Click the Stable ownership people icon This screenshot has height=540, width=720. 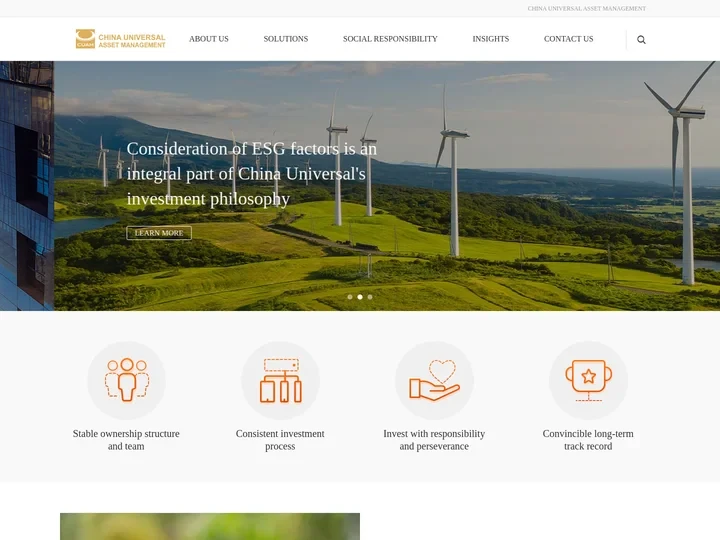click(x=126, y=380)
